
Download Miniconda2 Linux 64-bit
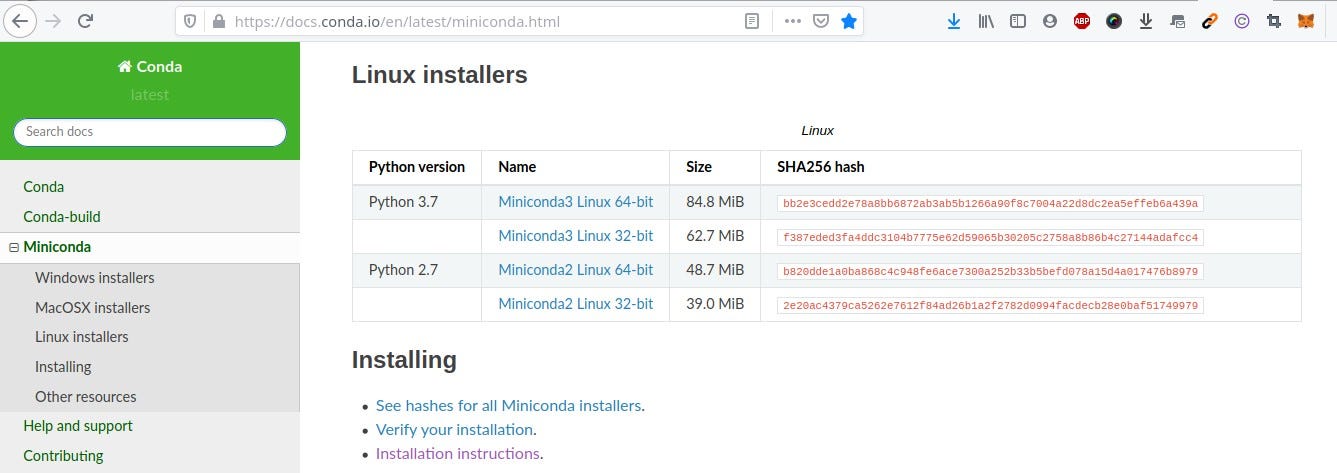point(576,270)
